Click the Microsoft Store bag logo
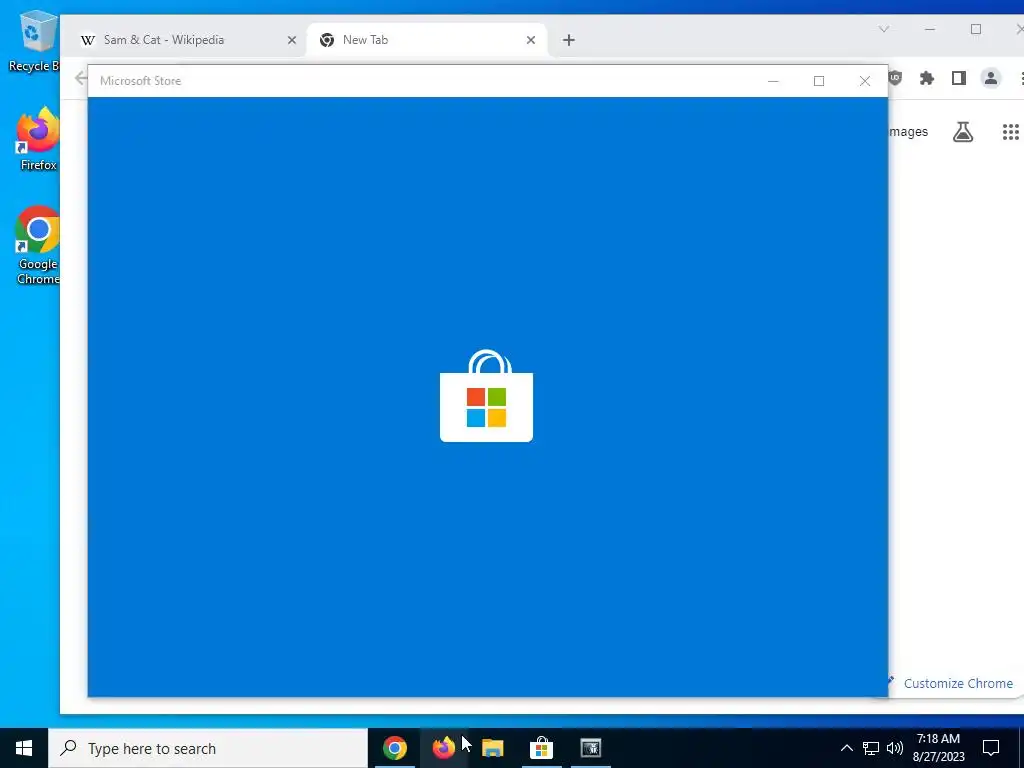The height and width of the screenshot is (768, 1024). click(487, 396)
